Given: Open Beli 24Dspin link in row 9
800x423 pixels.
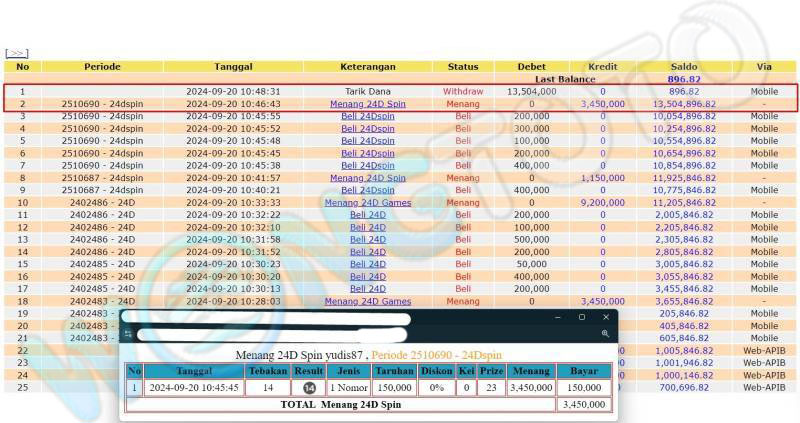Looking at the screenshot, I should tap(367, 190).
